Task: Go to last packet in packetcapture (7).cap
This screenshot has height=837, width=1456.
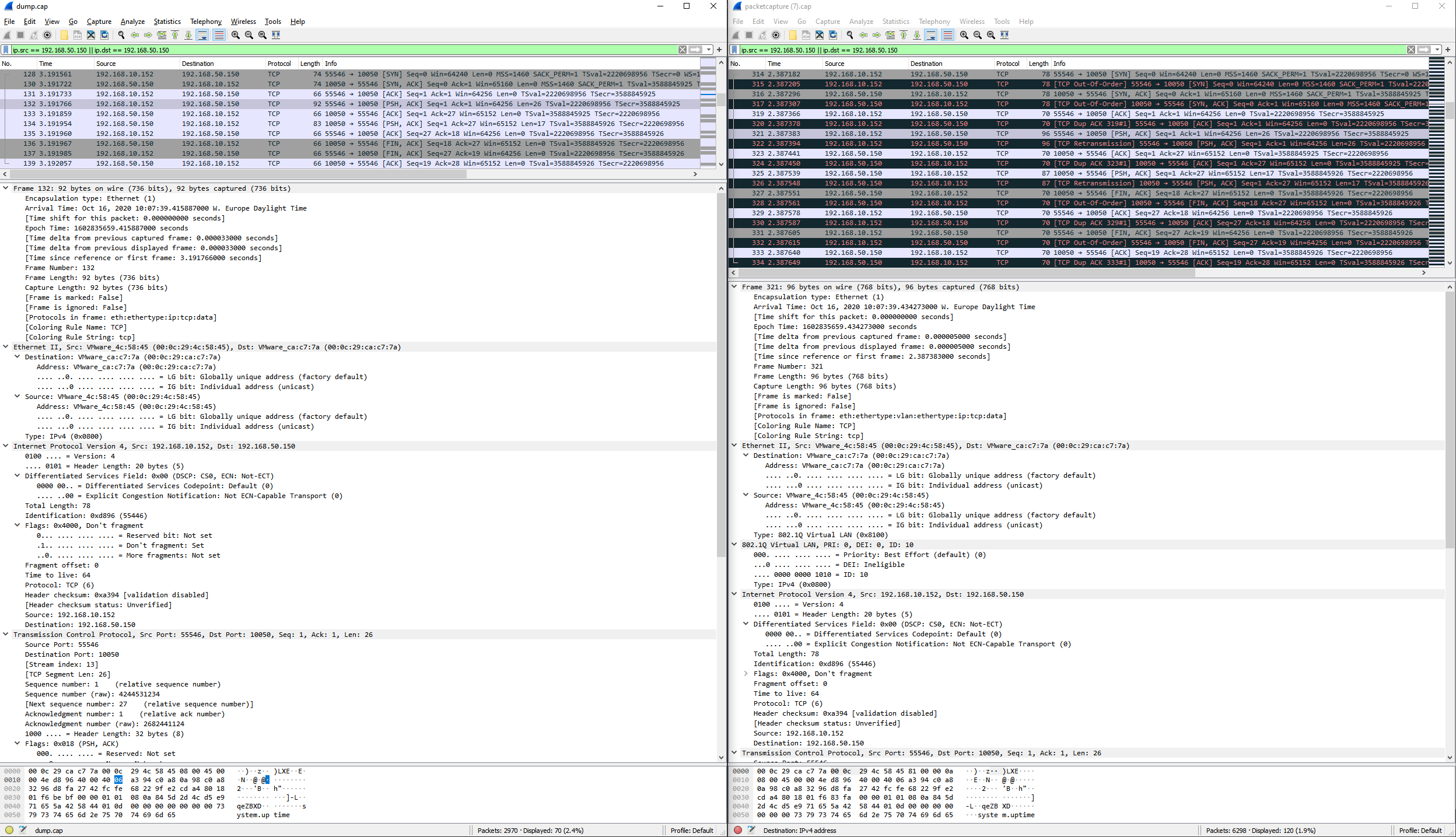Action: point(917,35)
